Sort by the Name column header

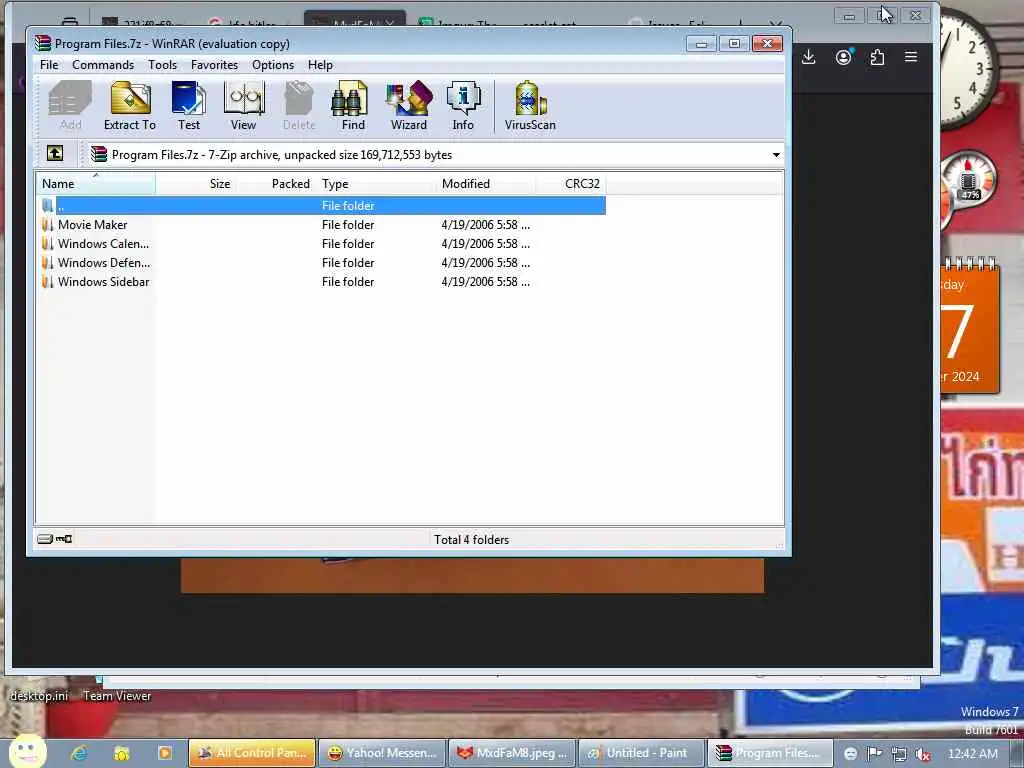tap(96, 184)
